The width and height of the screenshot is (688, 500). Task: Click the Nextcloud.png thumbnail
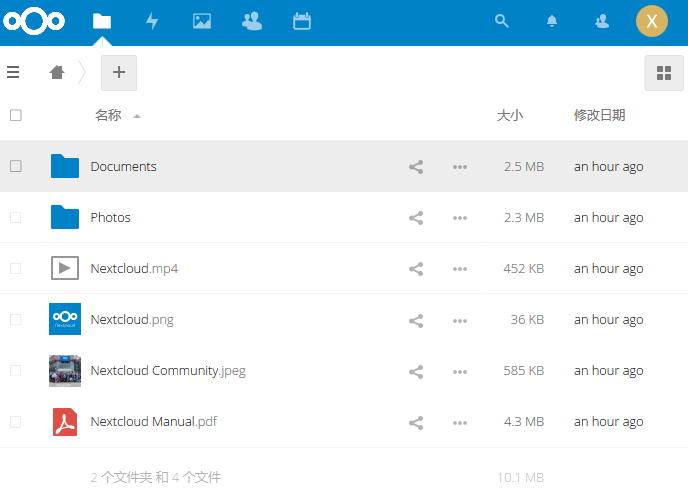coord(65,319)
